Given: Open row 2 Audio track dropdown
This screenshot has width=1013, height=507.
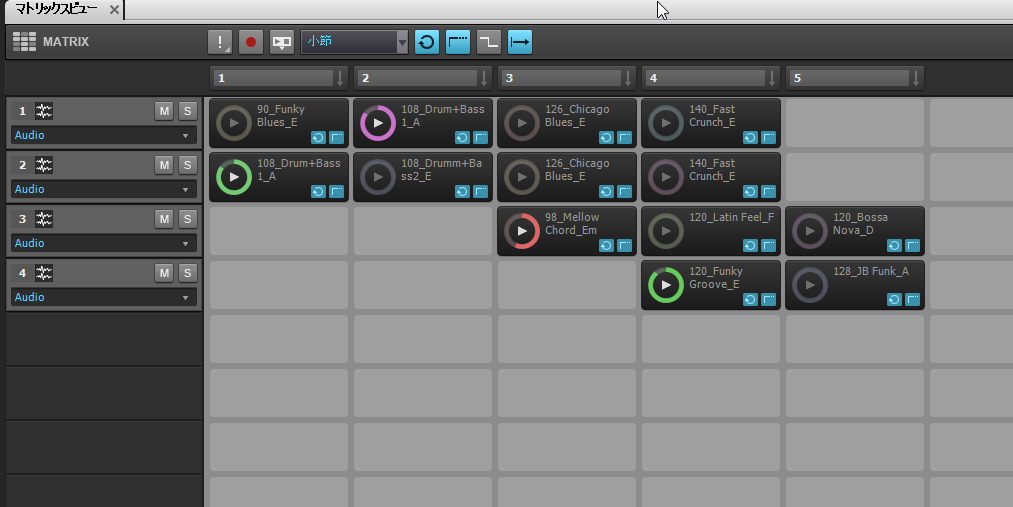Looking at the screenshot, I should [x=103, y=189].
